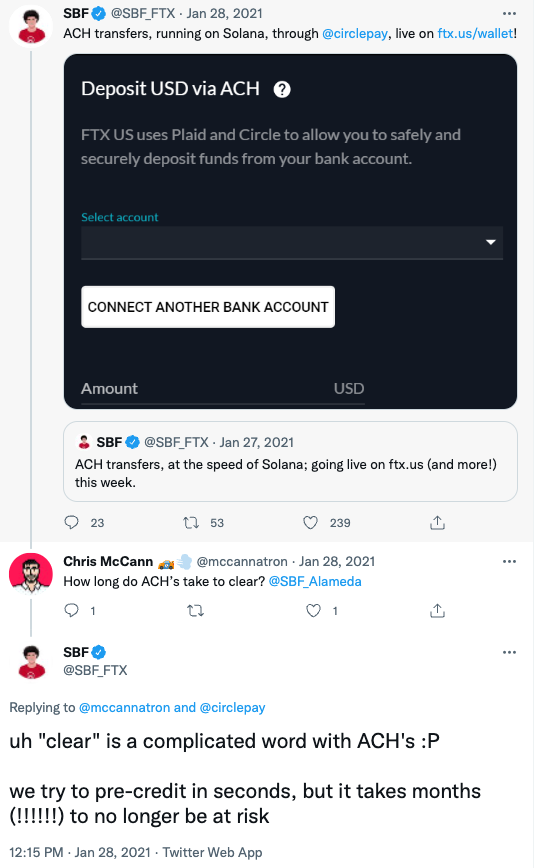Open the @SBF_Alameda mention link
The height and width of the screenshot is (868, 537).
315,581
